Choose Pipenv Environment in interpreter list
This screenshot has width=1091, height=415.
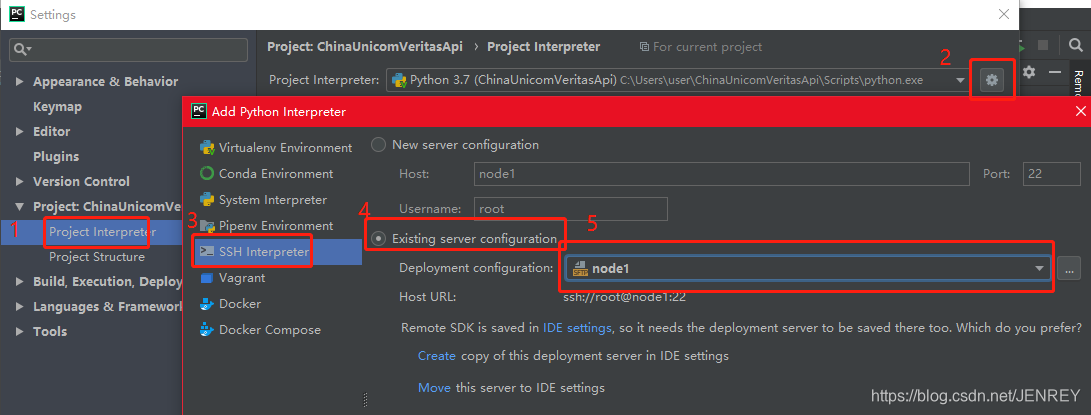coord(276,226)
